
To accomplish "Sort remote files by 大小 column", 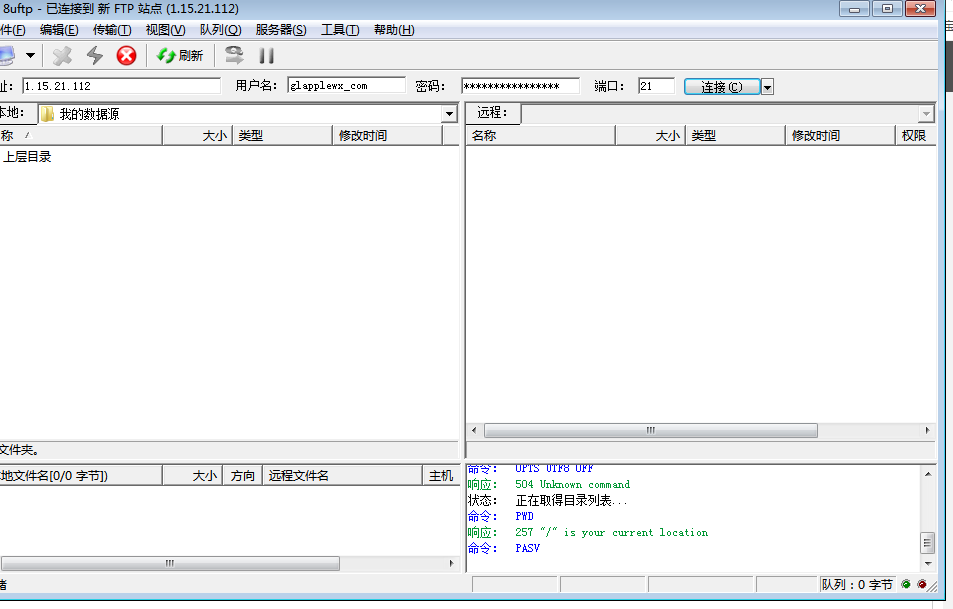I will (651, 136).
